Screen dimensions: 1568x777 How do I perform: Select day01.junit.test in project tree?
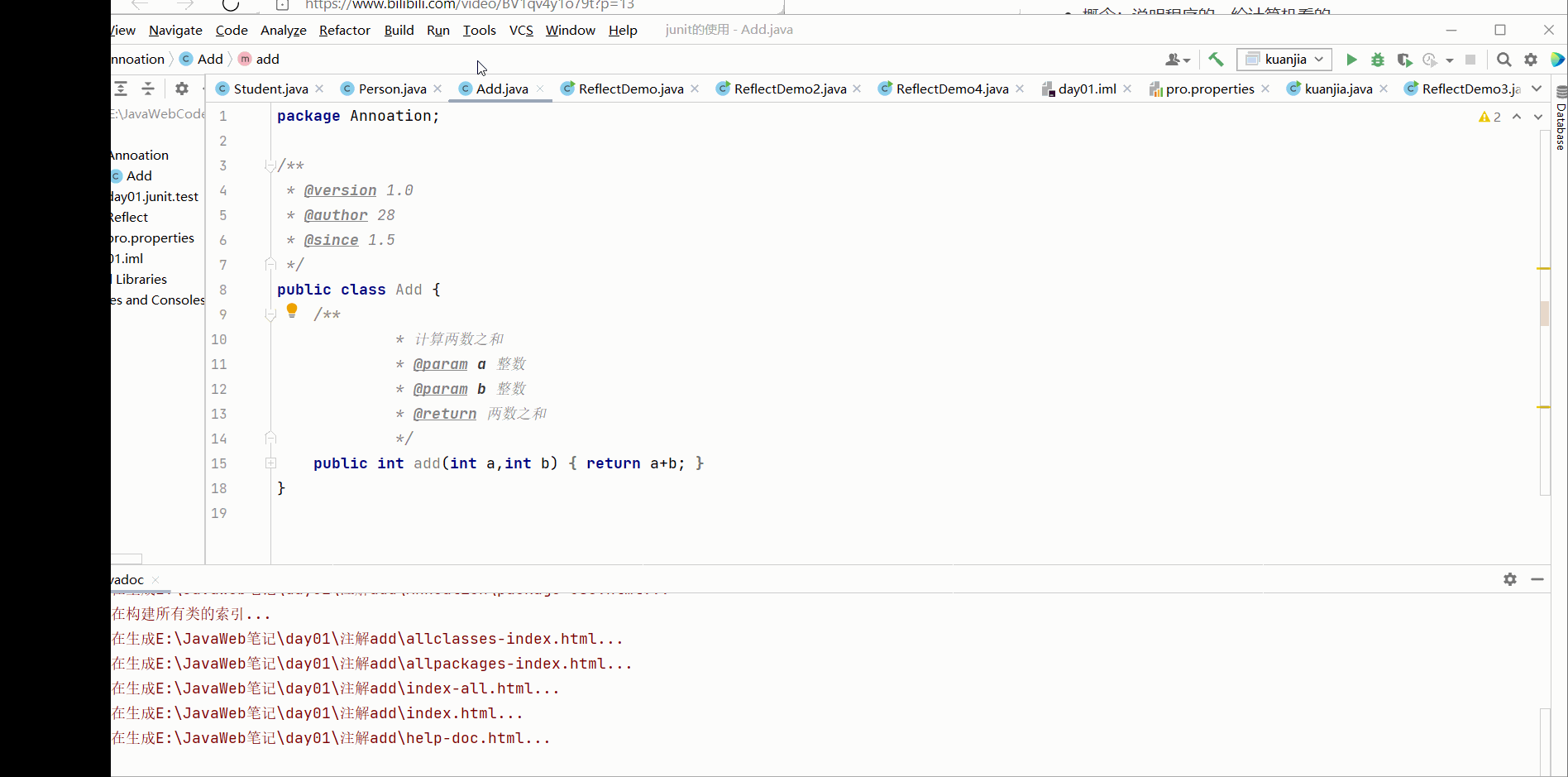click(155, 196)
